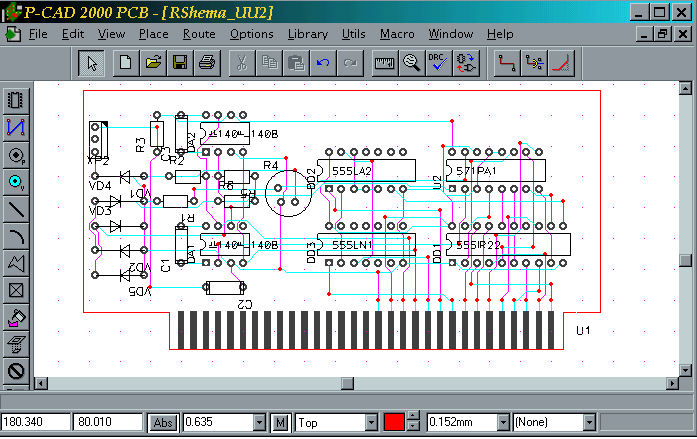Open the Utils menu
The width and height of the screenshot is (697, 439).
click(x=353, y=34)
